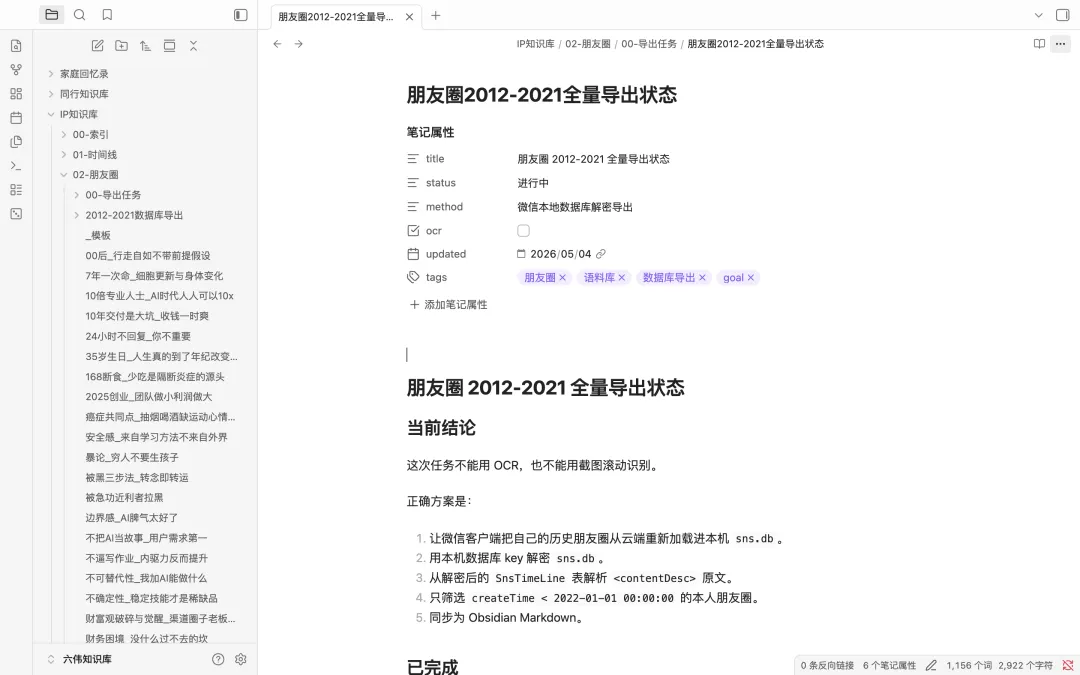Navigate back arrow

(x=277, y=43)
